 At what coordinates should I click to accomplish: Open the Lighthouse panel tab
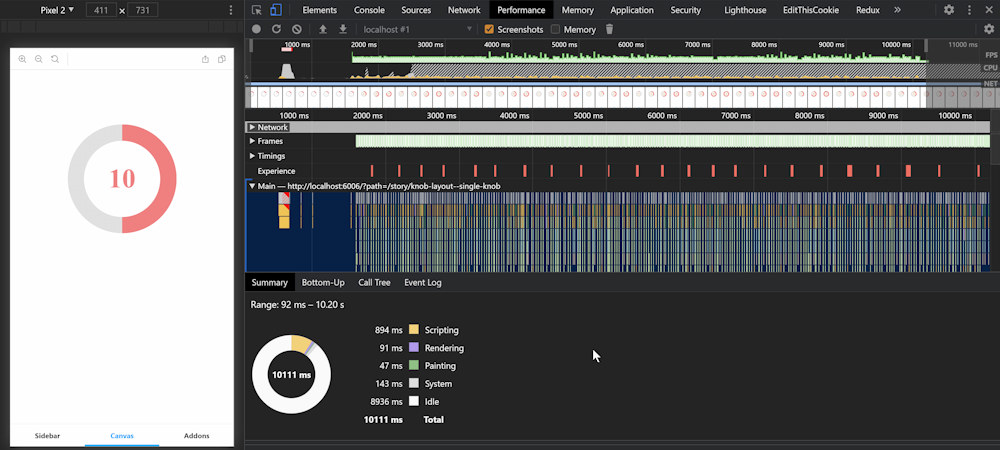(x=744, y=10)
